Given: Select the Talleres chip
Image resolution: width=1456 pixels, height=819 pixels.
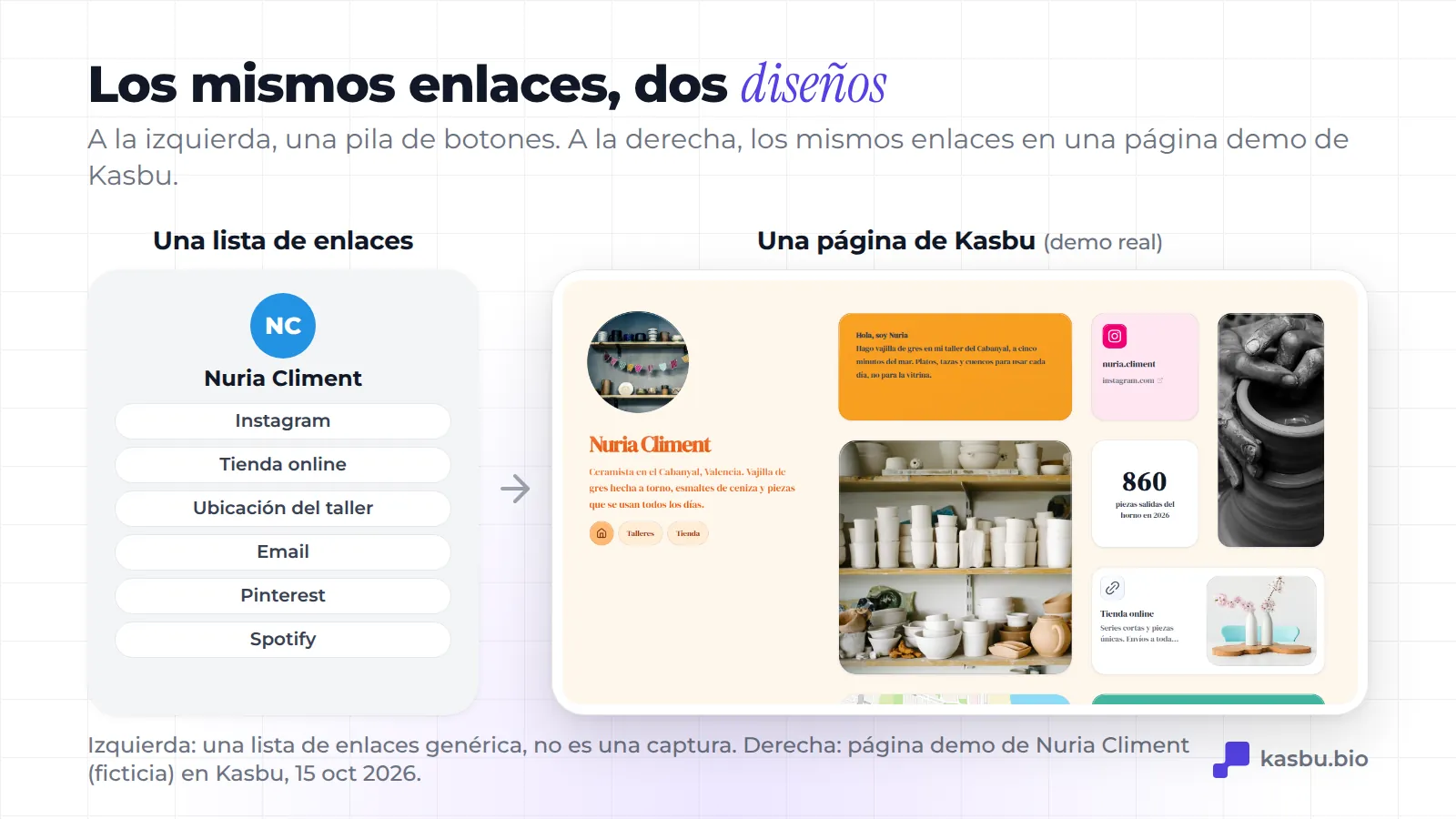Looking at the screenshot, I should (x=641, y=533).
